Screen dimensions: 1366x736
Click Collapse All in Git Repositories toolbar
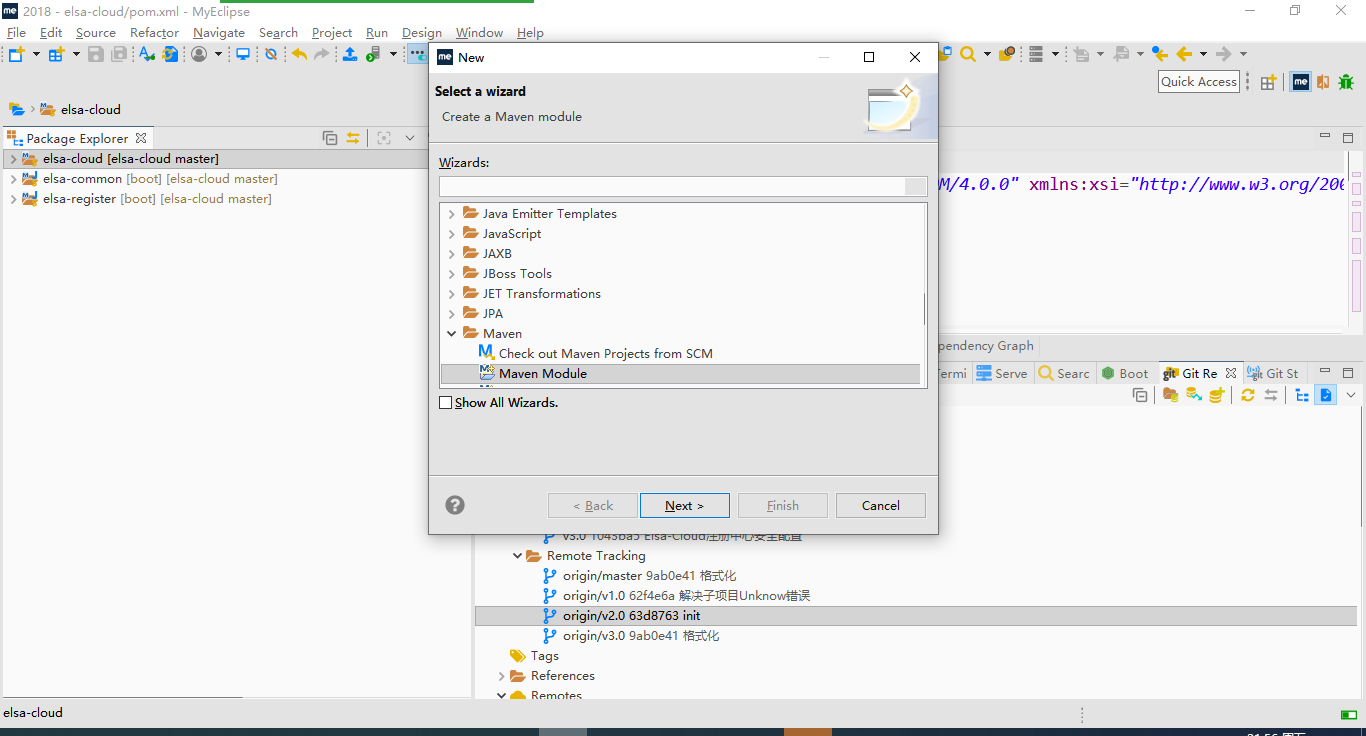[x=1140, y=395]
